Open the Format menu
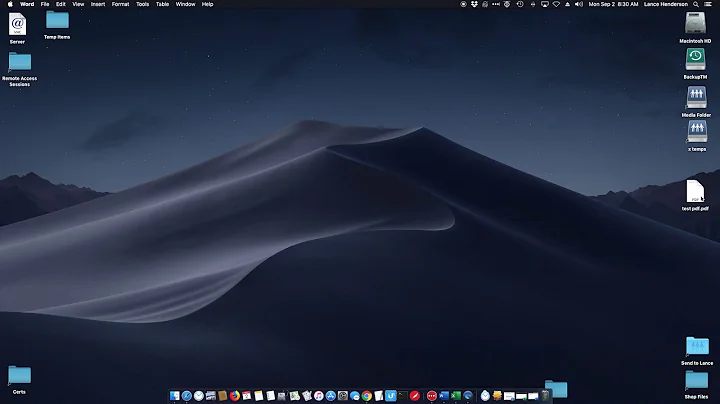This screenshot has width=720, height=404. click(x=120, y=4)
